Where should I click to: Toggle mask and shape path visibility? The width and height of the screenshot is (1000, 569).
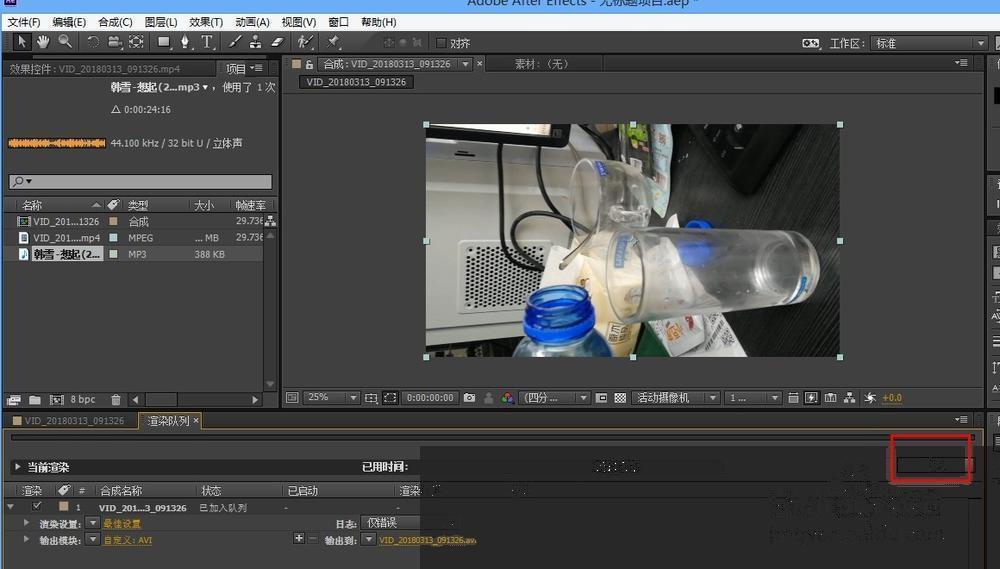(390, 397)
